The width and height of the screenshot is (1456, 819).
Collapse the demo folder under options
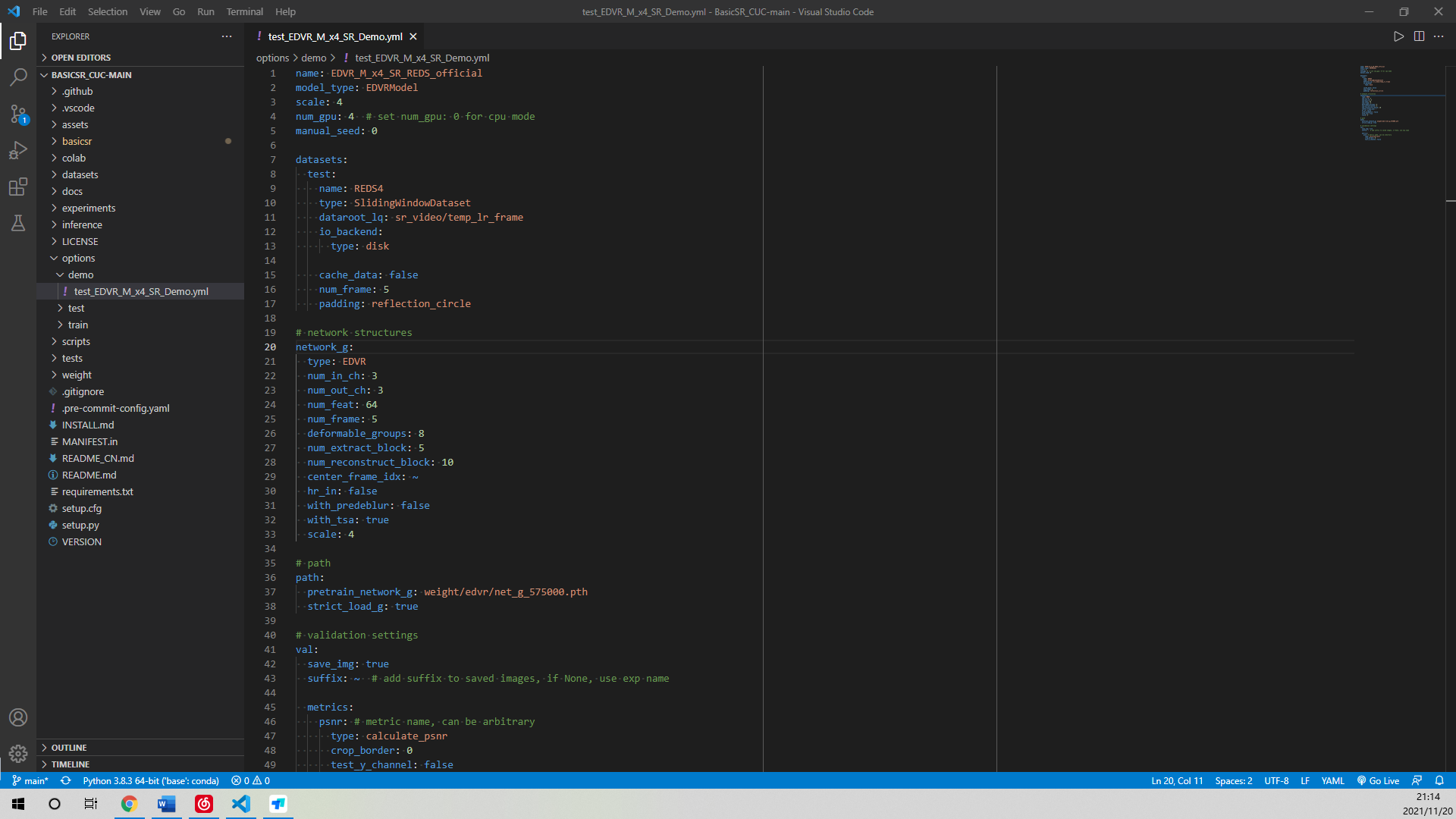[62, 274]
